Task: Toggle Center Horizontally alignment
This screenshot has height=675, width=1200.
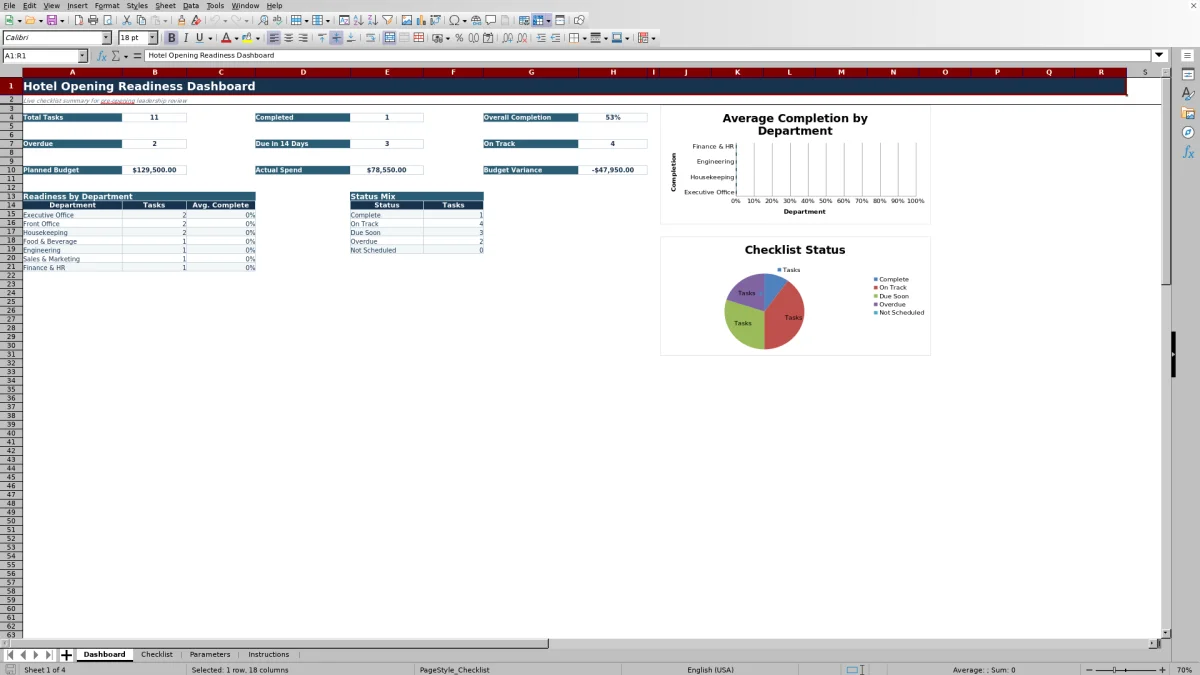Action: (288, 38)
